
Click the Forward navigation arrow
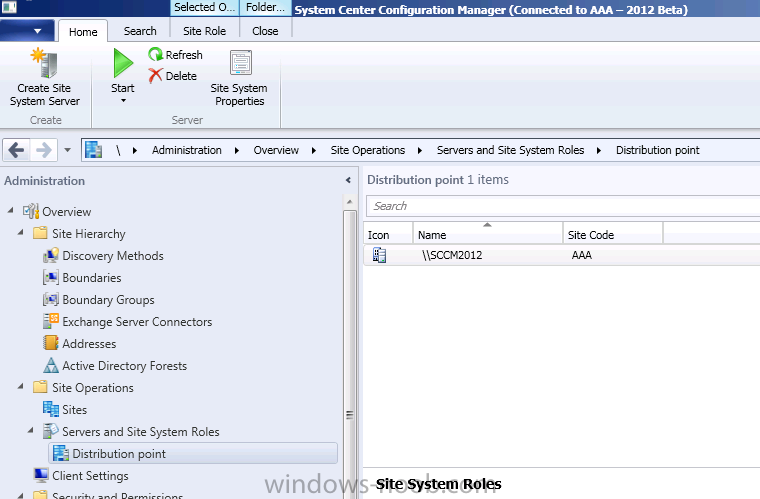(x=44, y=150)
